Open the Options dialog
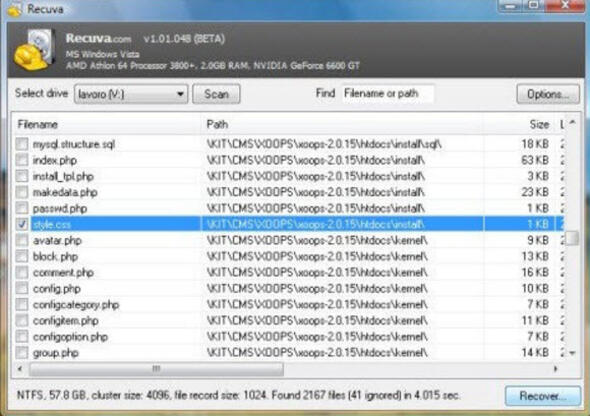Image resolution: width=590 pixels, height=416 pixels. click(548, 94)
